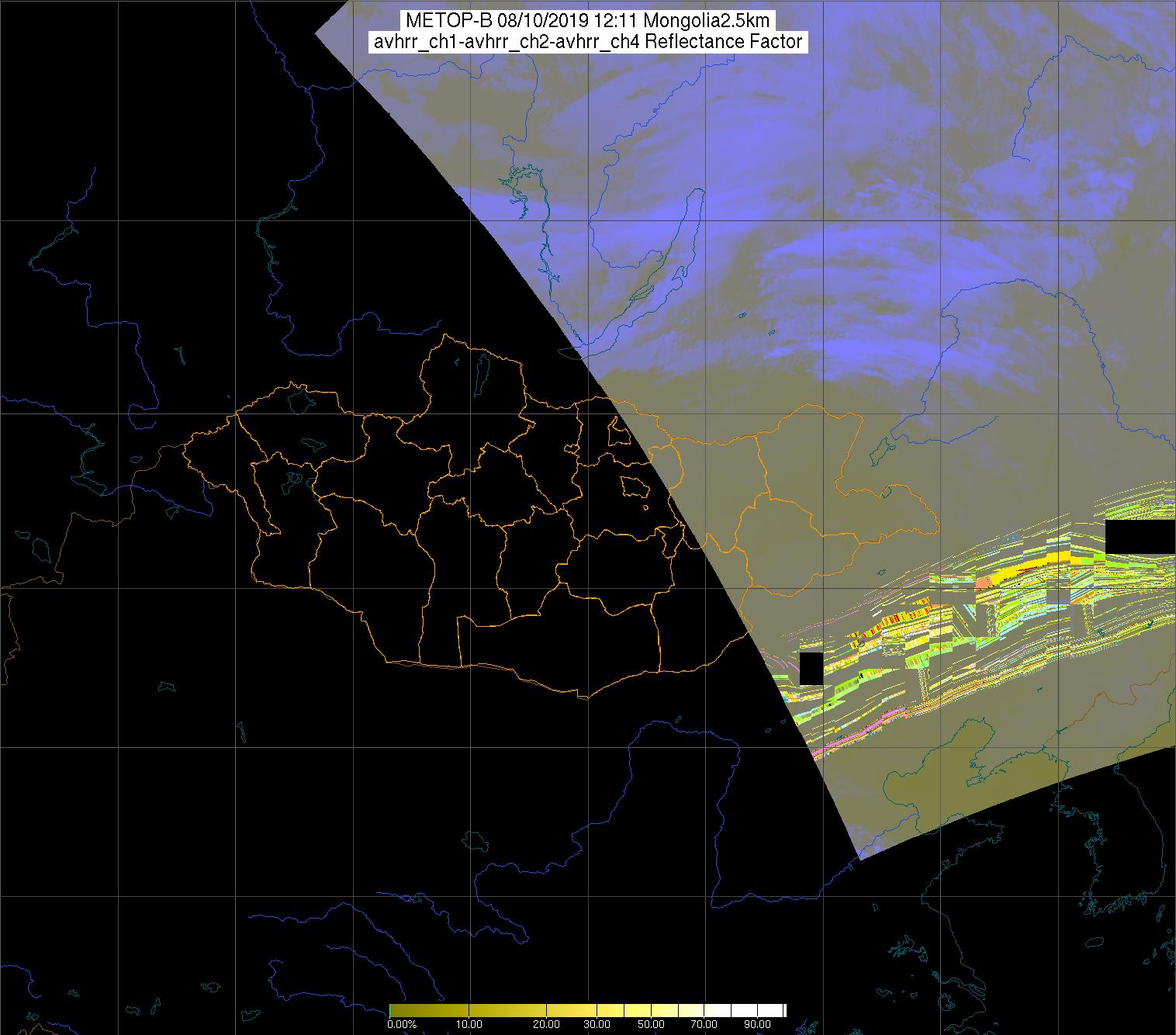Click the top corner tip of the satellite swath
1176x1035 pixels.
tap(316, 33)
